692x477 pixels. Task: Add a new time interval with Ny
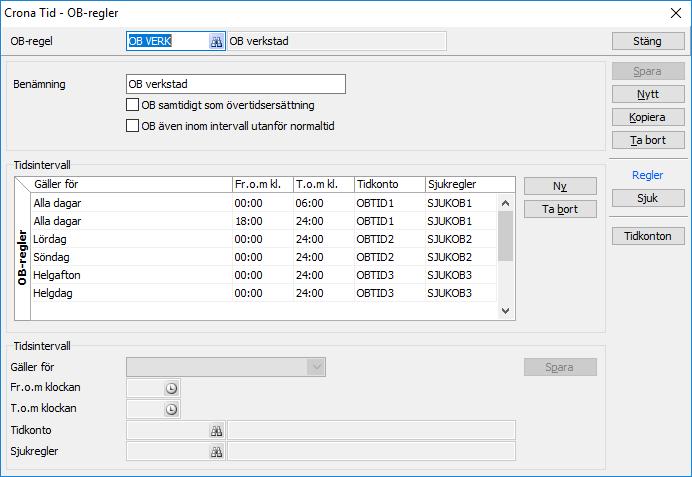pyautogui.click(x=560, y=186)
